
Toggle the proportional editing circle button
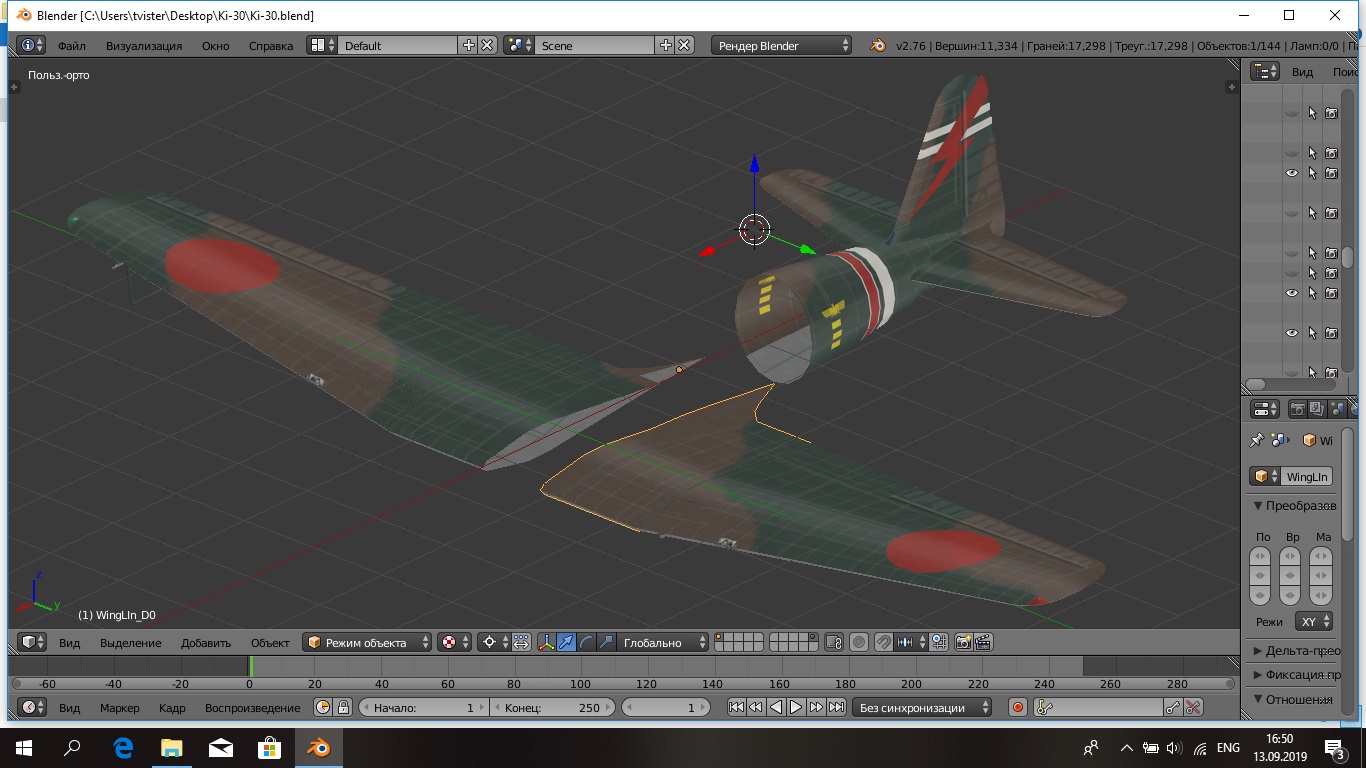point(858,642)
